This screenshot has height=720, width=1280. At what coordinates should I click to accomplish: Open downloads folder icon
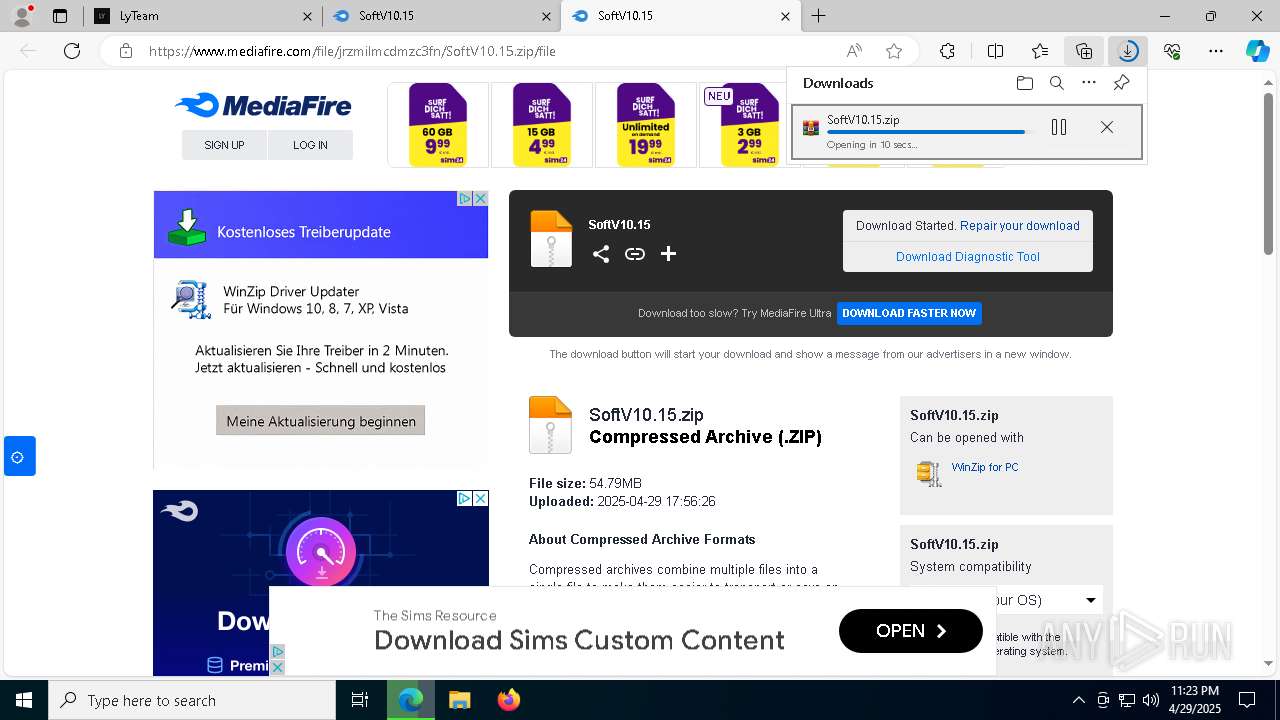(1024, 83)
